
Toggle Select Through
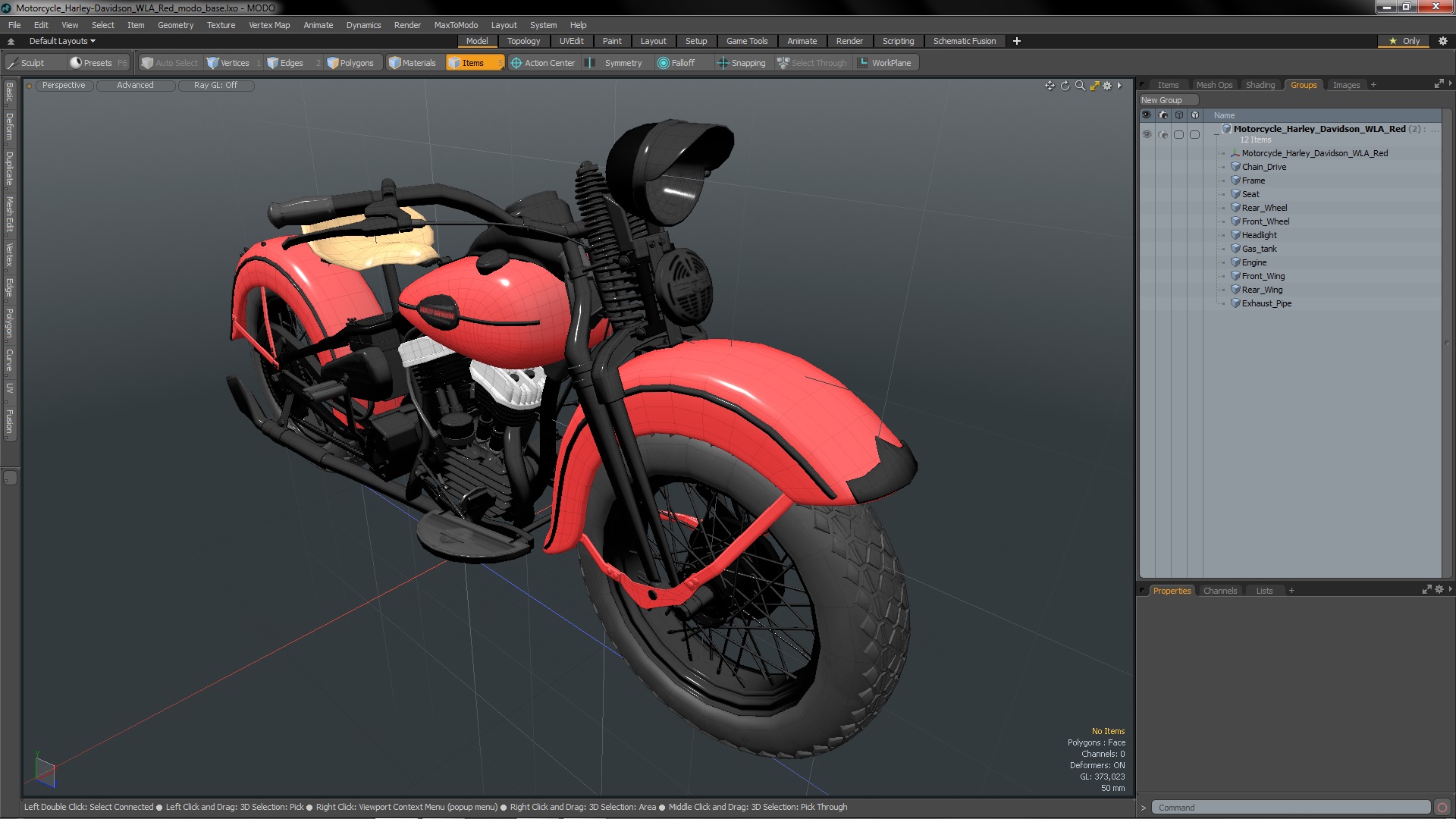click(812, 63)
